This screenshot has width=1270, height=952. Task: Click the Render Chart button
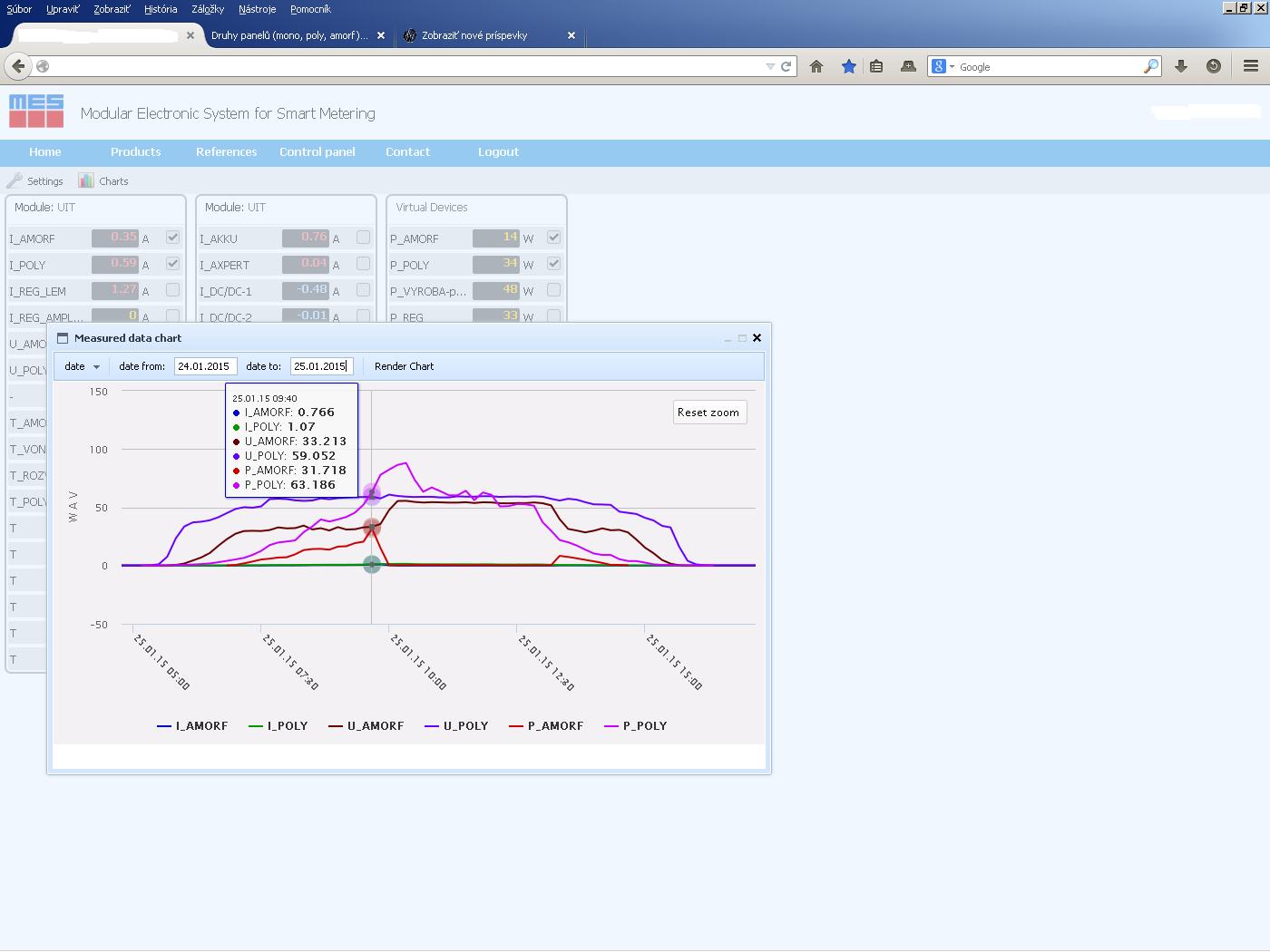[x=404, y=366]
